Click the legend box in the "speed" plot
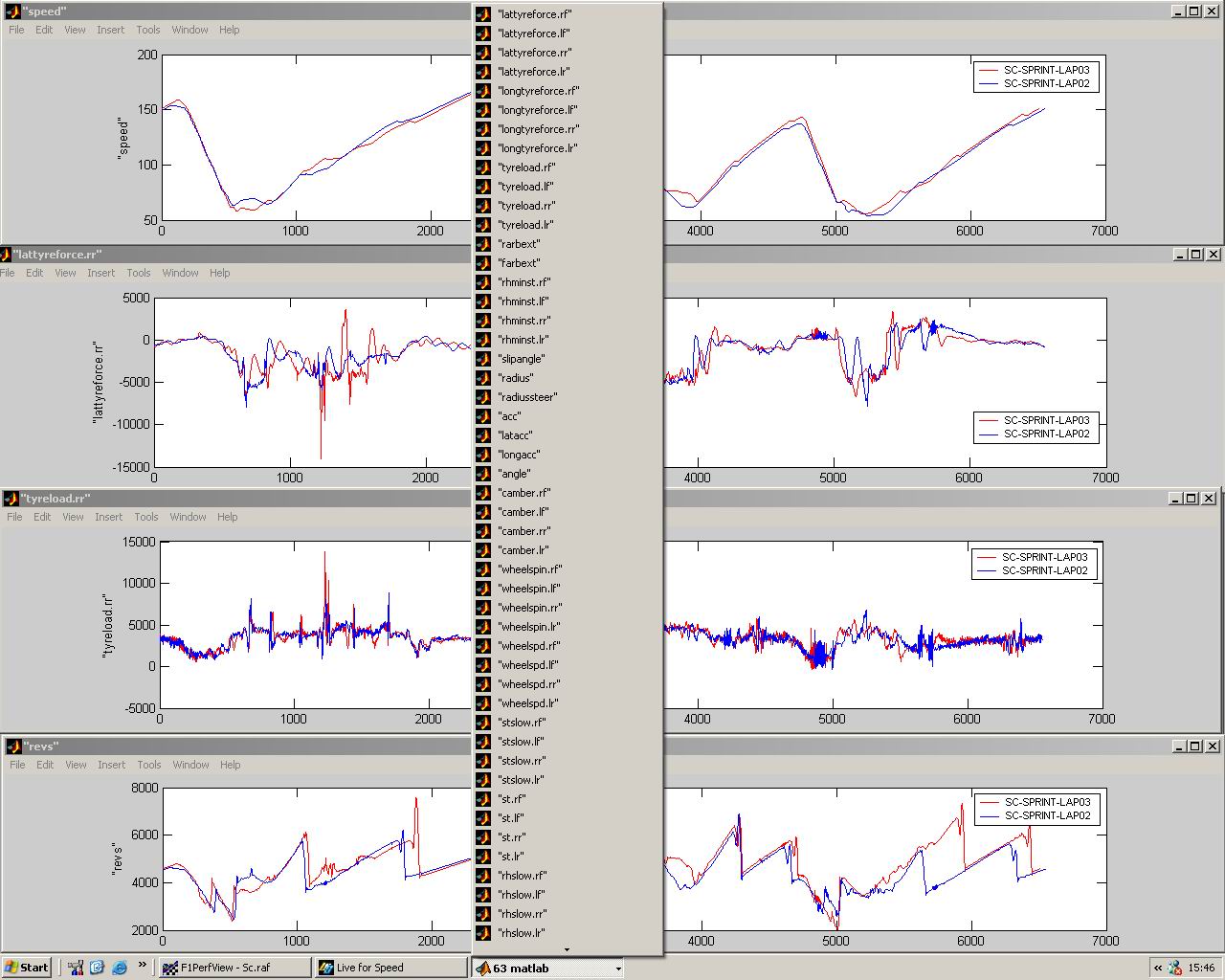Screen dimensions: 1225x980 pos(1036,77)
